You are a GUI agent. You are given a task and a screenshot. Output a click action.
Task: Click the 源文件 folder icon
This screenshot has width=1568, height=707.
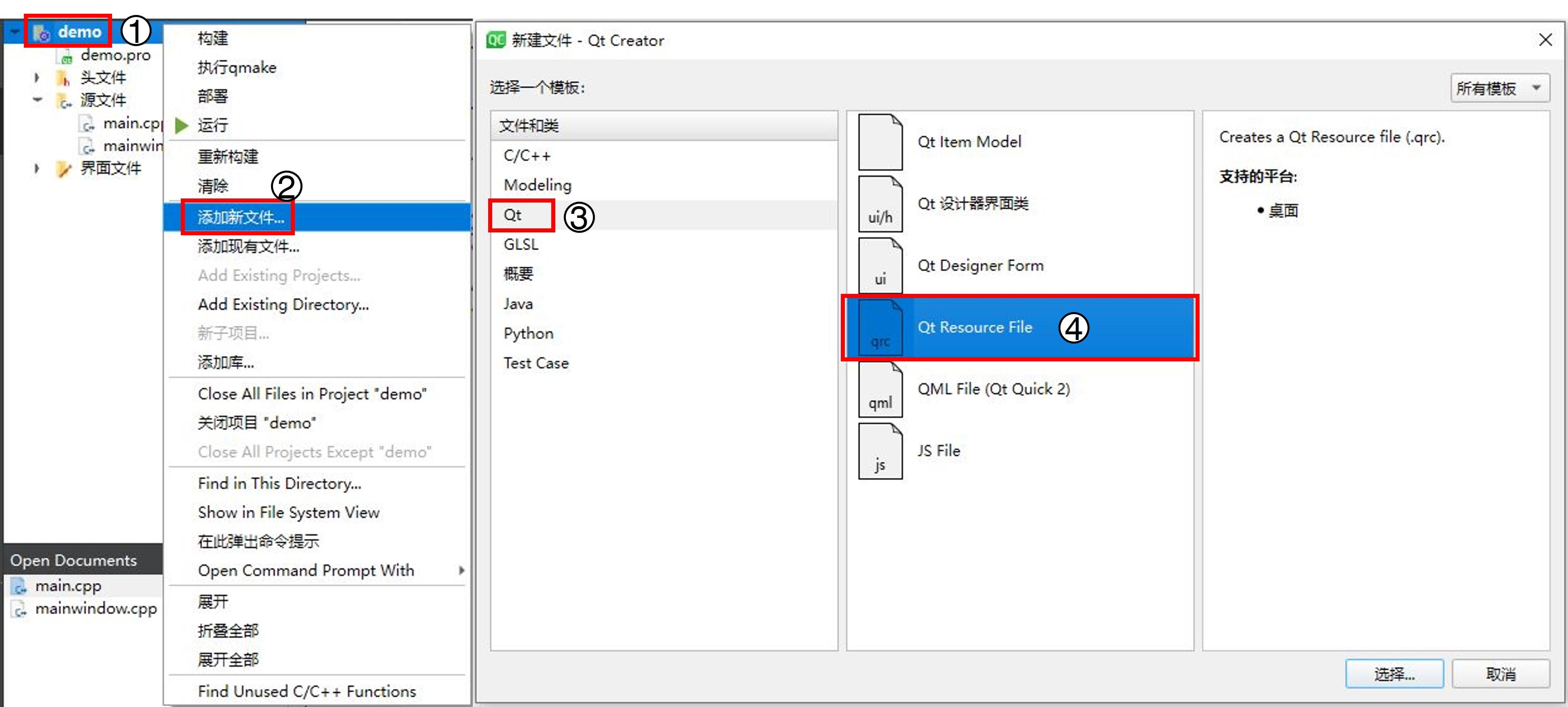[x=64, y=100]
